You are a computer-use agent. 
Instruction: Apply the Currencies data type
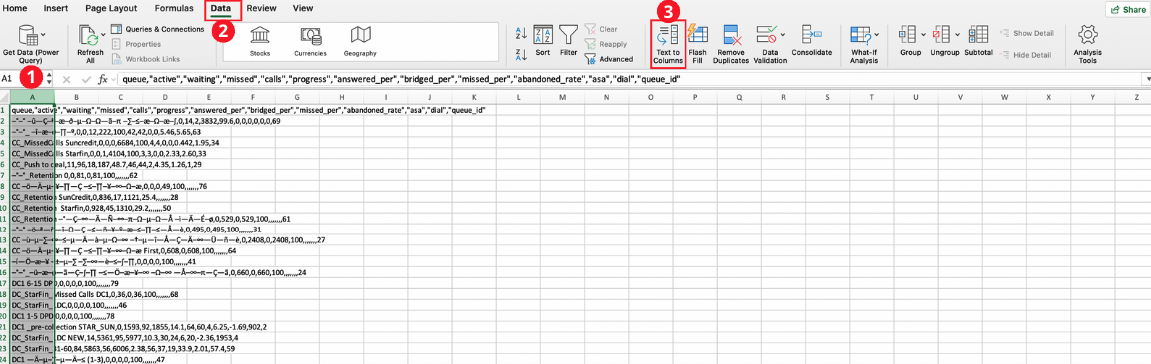[311, 41]
